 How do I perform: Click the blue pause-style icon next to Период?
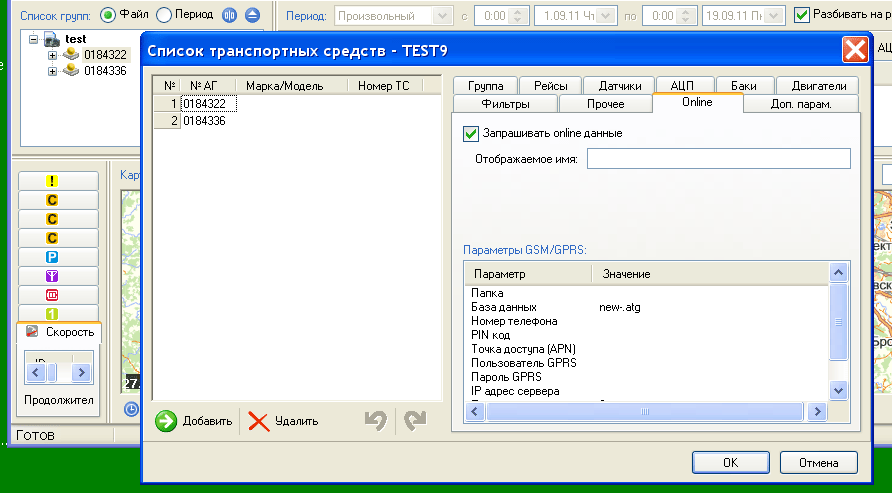229,15
